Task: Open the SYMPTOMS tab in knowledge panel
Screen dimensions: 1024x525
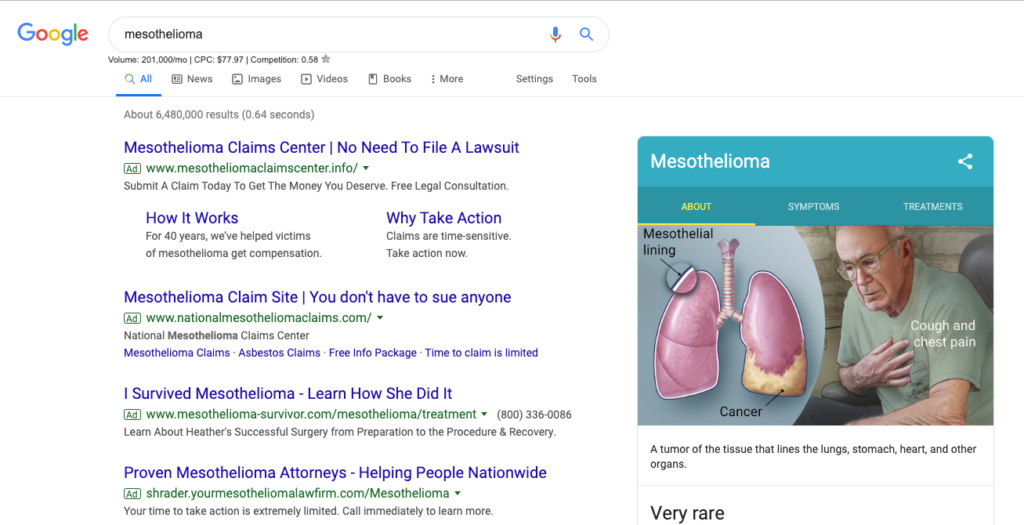Action: [x=814, y=206]
